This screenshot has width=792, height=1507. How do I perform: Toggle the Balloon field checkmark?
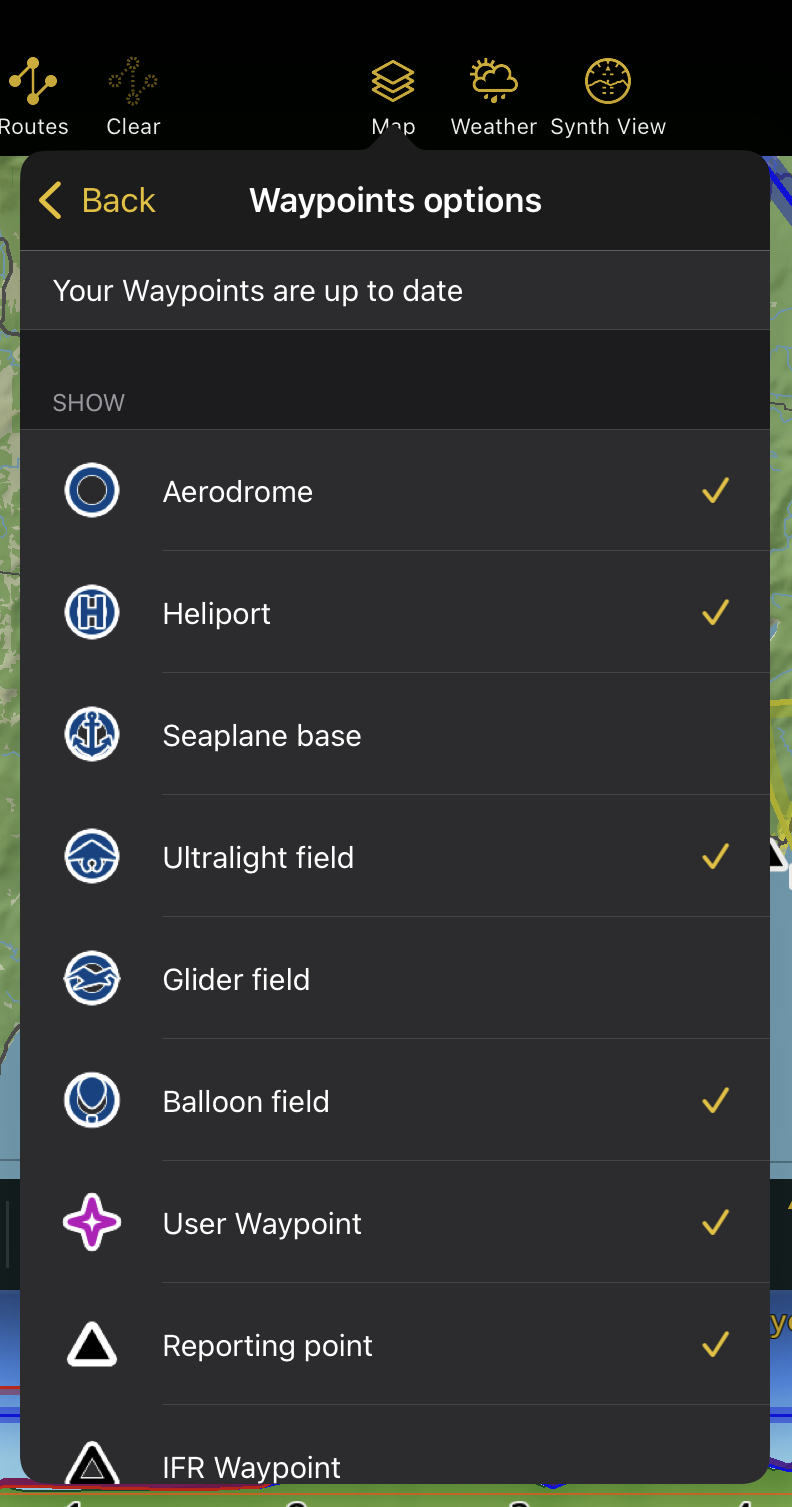[715, 1101]
